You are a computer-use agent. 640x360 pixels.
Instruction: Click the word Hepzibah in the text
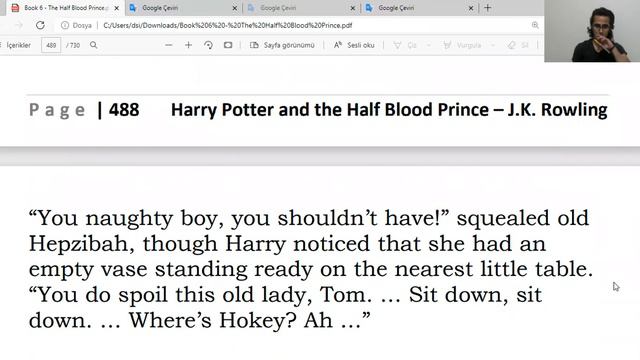(78, 244)
